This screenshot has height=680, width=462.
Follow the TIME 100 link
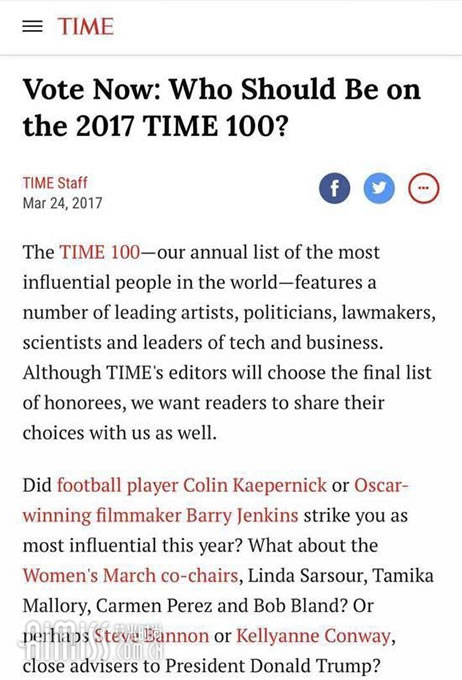pos(100,252)
